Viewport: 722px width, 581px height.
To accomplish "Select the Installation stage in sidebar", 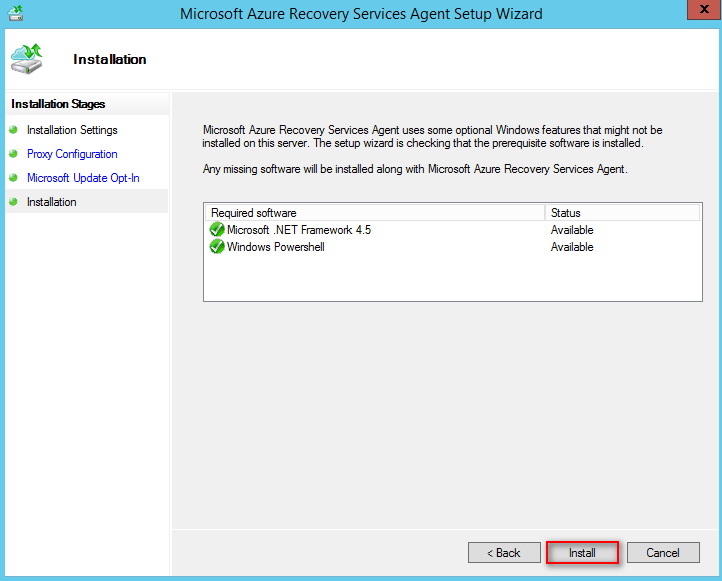I will click(x=52, y=202).
